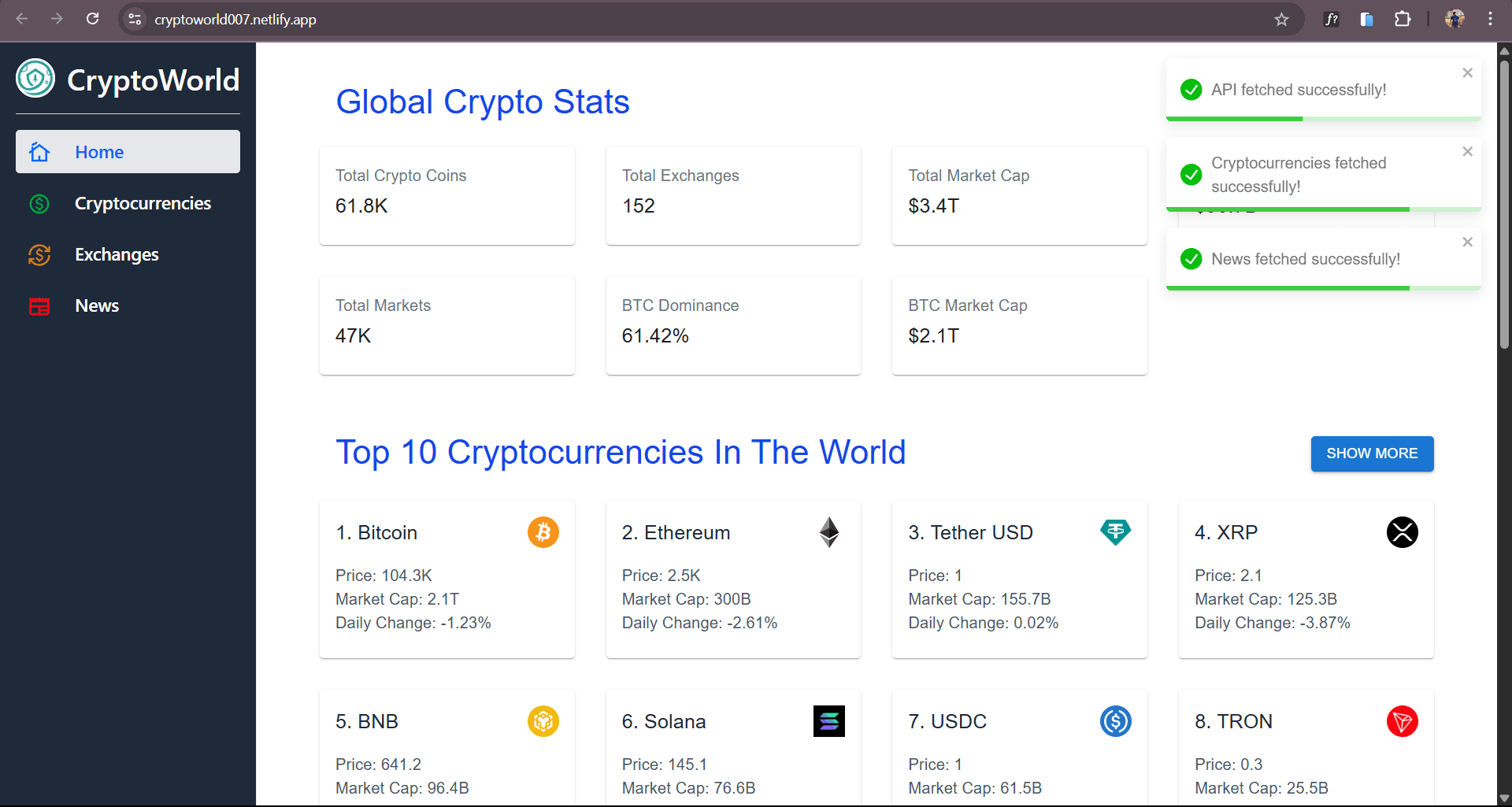Screen dimensions: 1512x807
Task: Click Bitcoin's Daily Change: -1.23% text
Action: [x=413, y=623]
